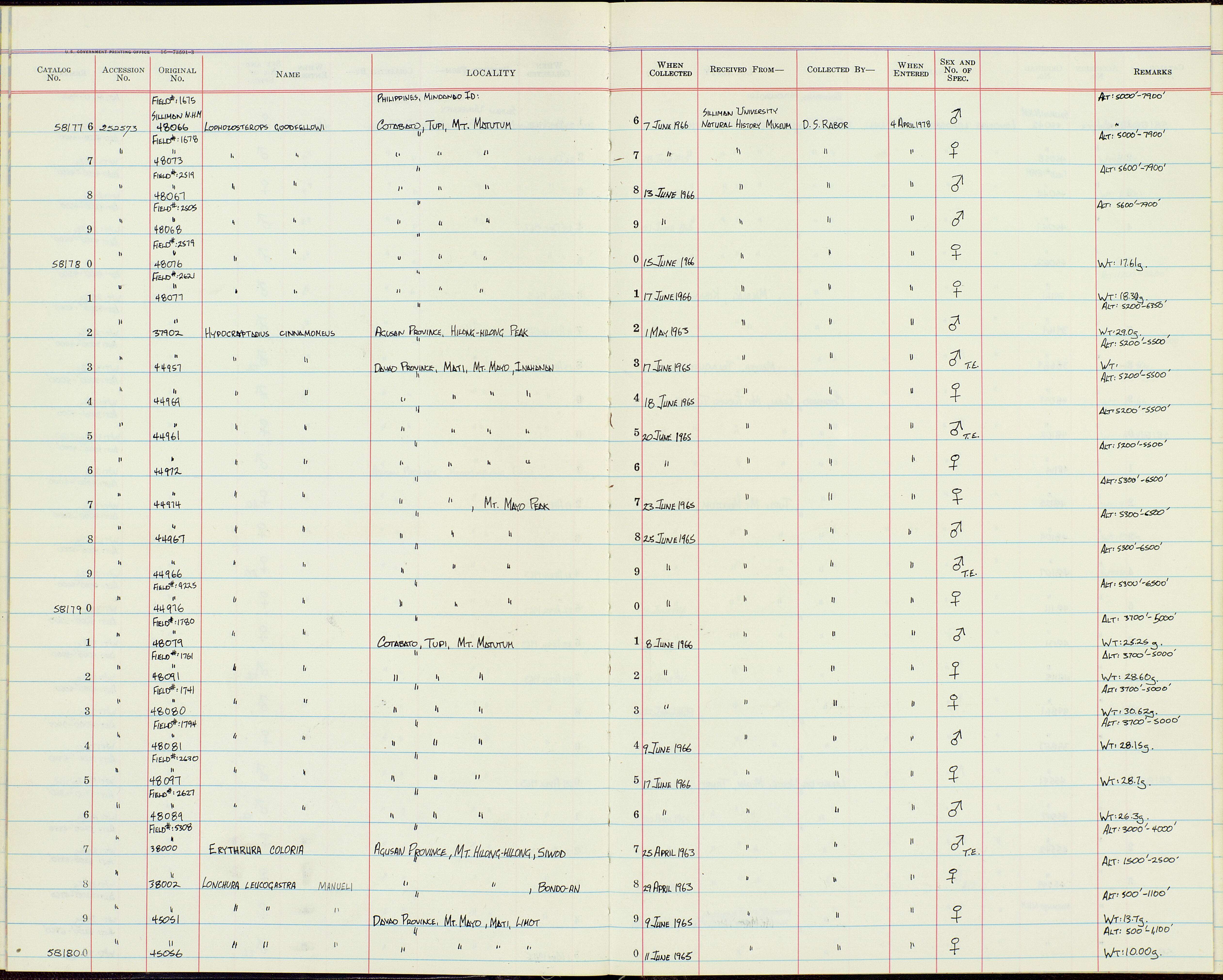Click the name 'Lophozosterops goodfellowi'
This screenshot has width=1223, height=980.
264,127
